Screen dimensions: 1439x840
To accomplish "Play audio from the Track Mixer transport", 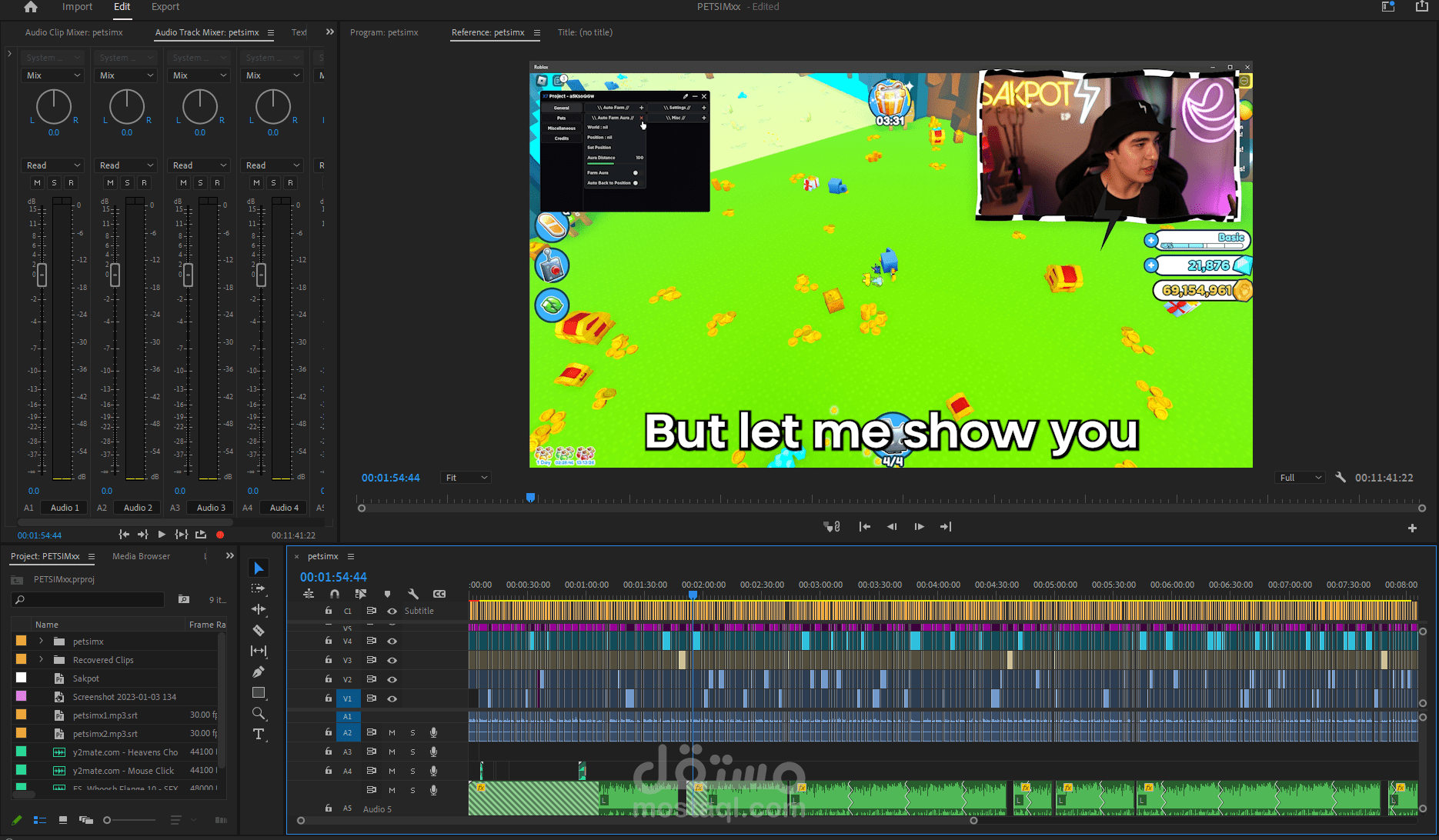I will 162,534.
